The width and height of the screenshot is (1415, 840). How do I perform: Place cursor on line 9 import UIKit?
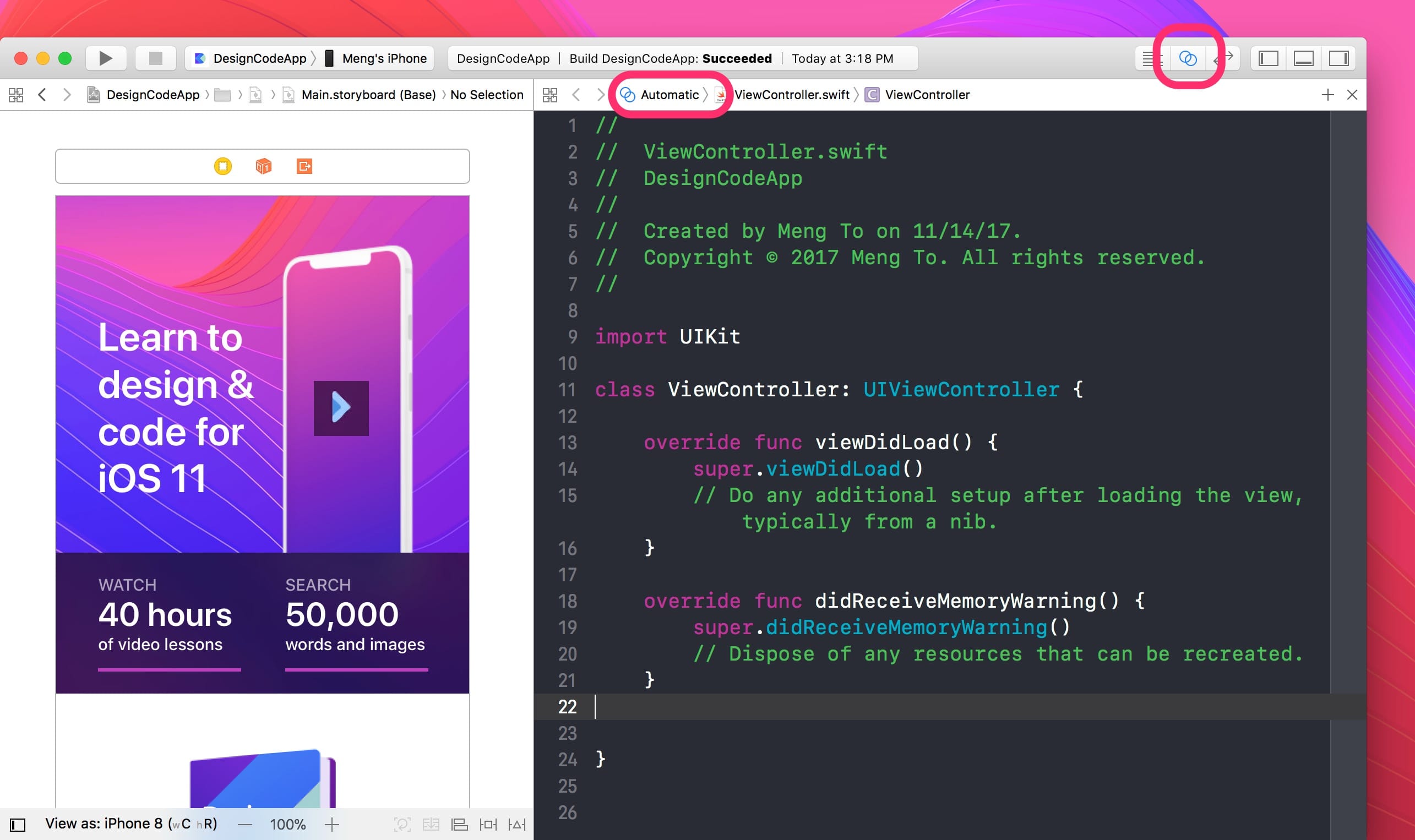point(668,337)
